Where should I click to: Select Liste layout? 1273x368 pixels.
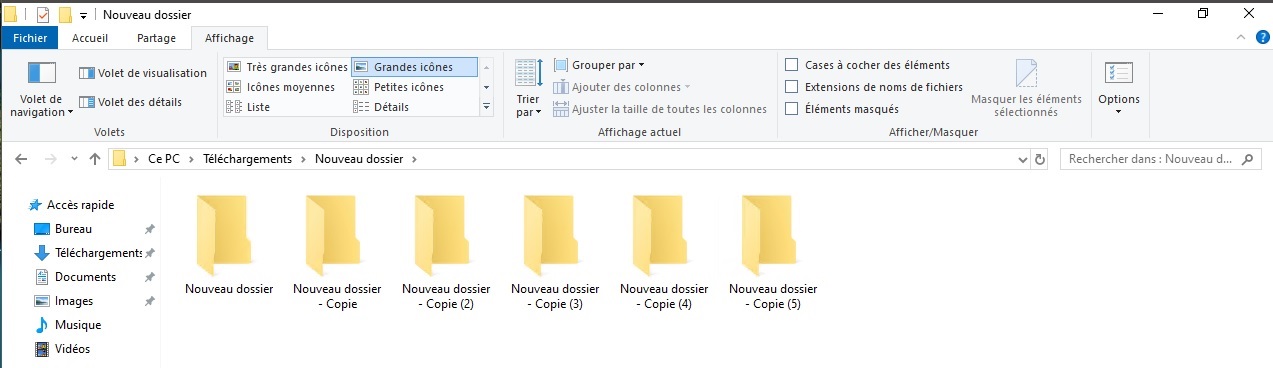tap(249, 107)
